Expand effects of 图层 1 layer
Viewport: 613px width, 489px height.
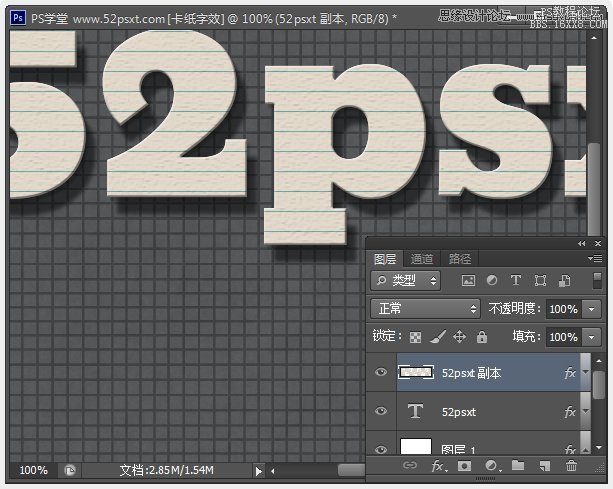click(x=585, y=450)
